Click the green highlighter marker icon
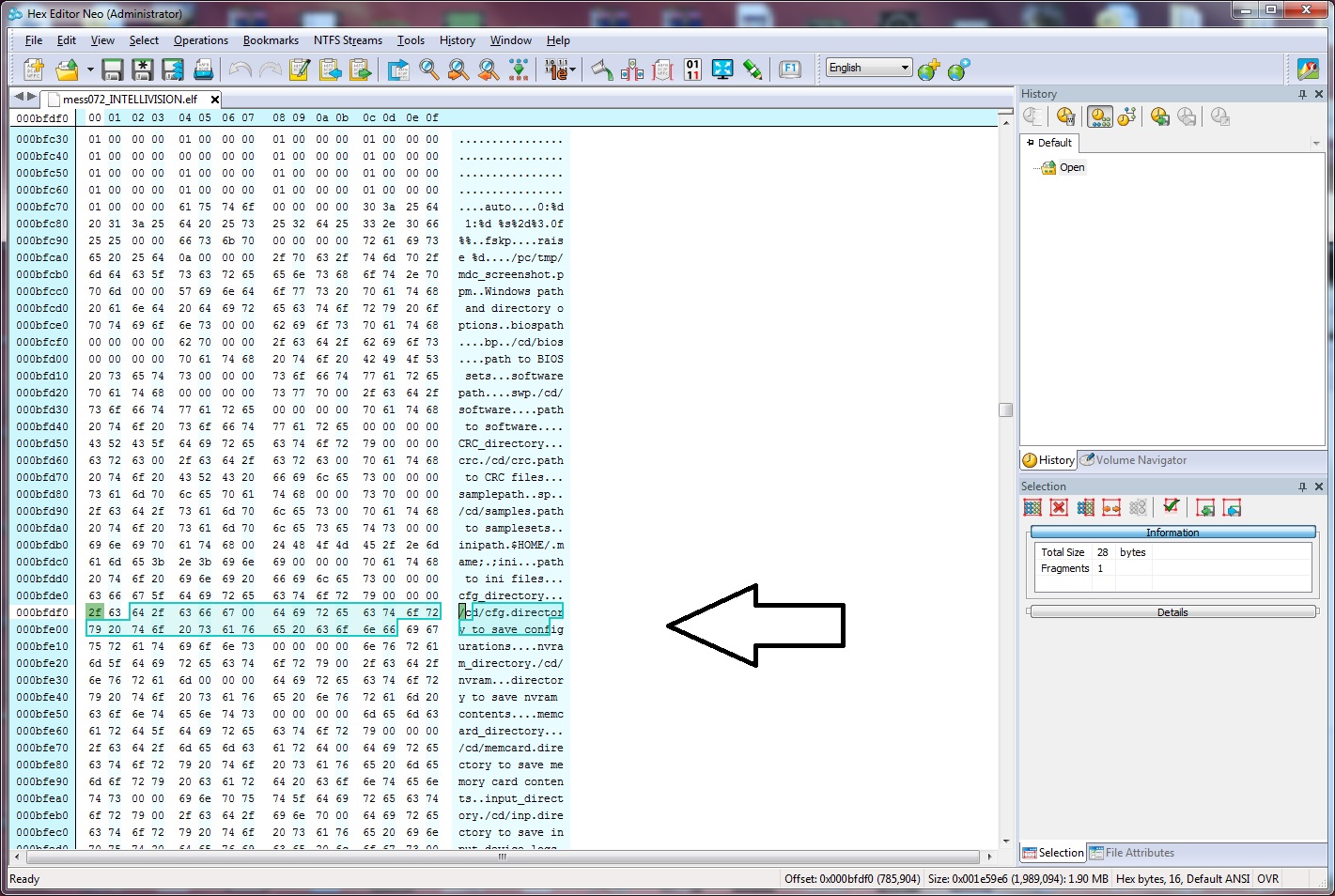1335x896 pixels. [x=753, y=69]
